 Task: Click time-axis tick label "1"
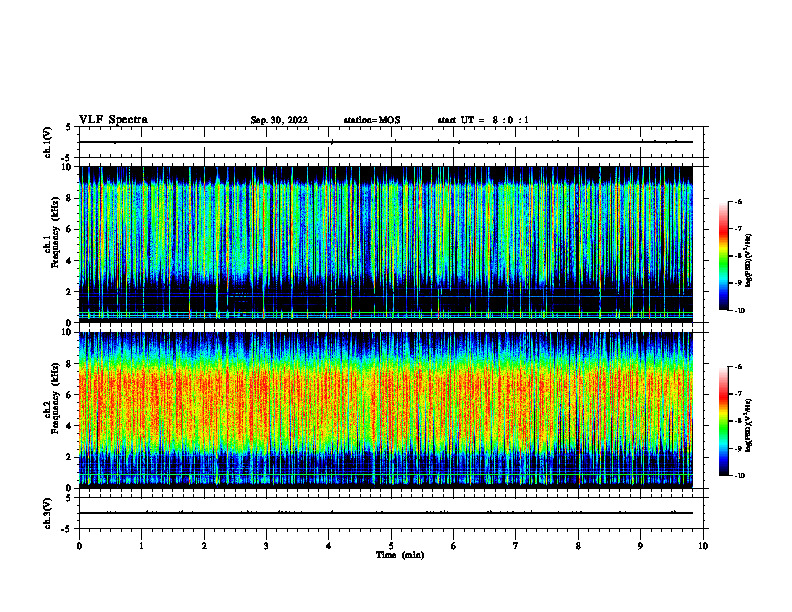pos(141,546)
